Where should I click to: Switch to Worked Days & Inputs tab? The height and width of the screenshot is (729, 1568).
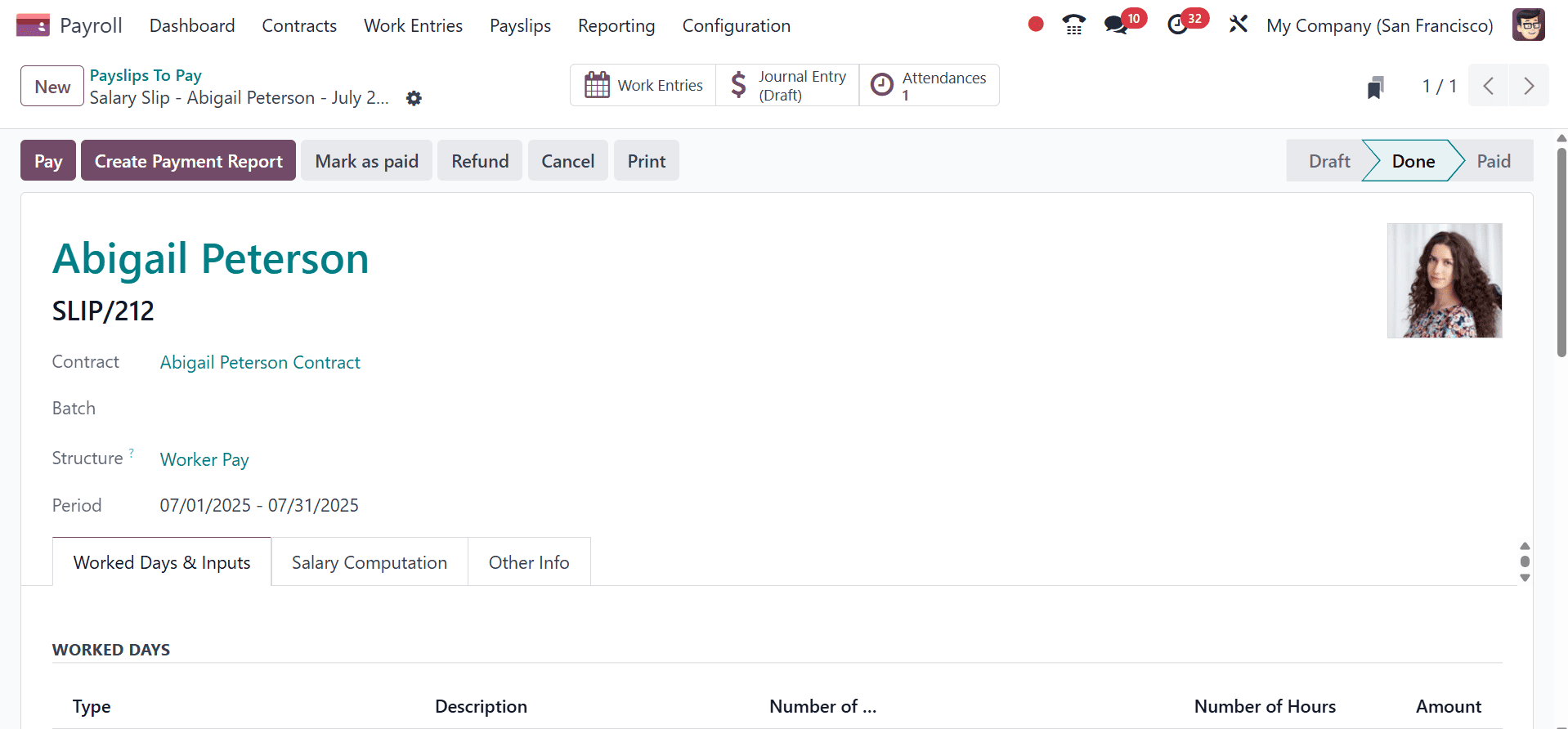(x=162, y=562)
